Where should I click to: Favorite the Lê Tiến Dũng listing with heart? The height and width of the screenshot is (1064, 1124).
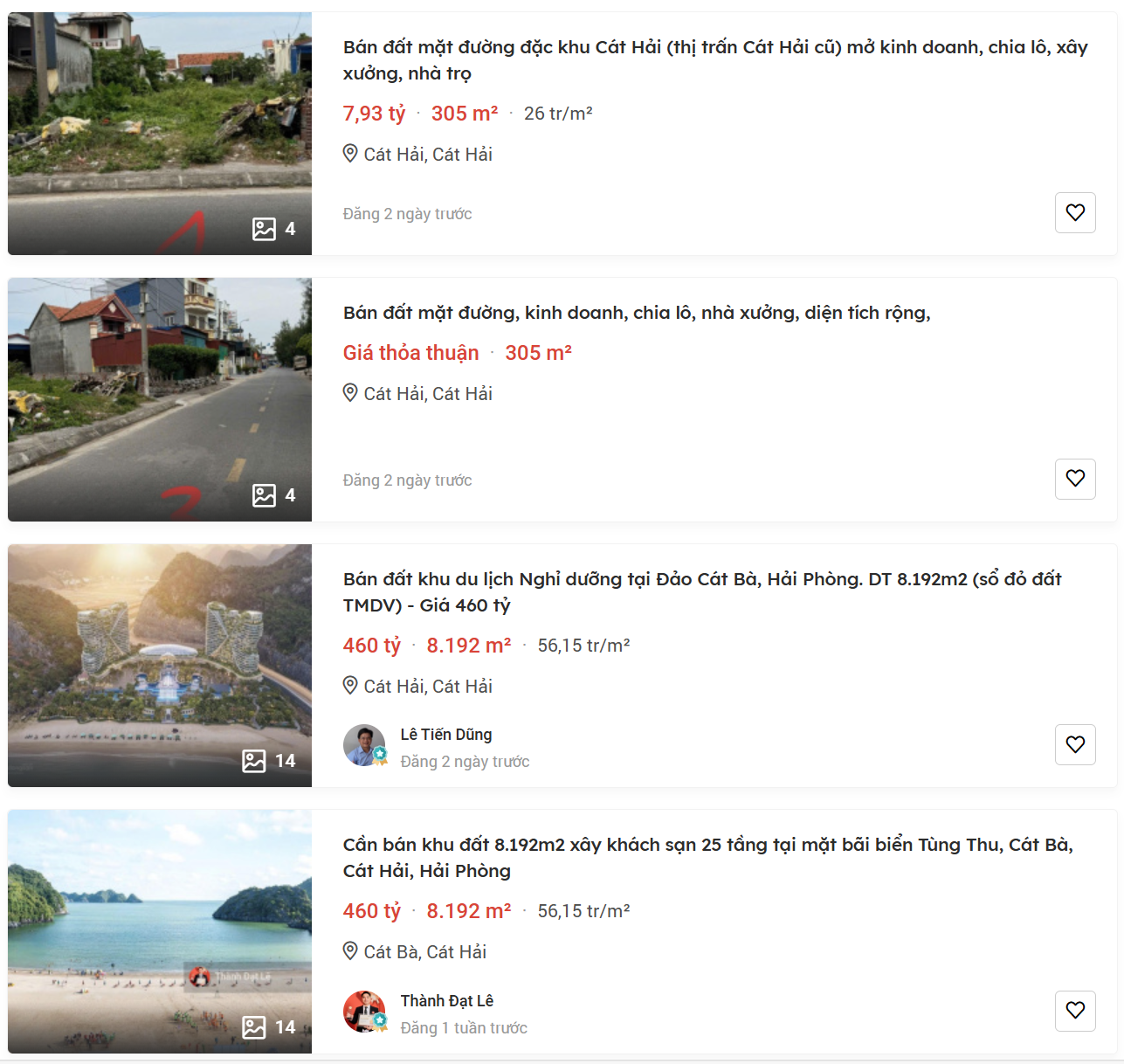click(1075, 744)
